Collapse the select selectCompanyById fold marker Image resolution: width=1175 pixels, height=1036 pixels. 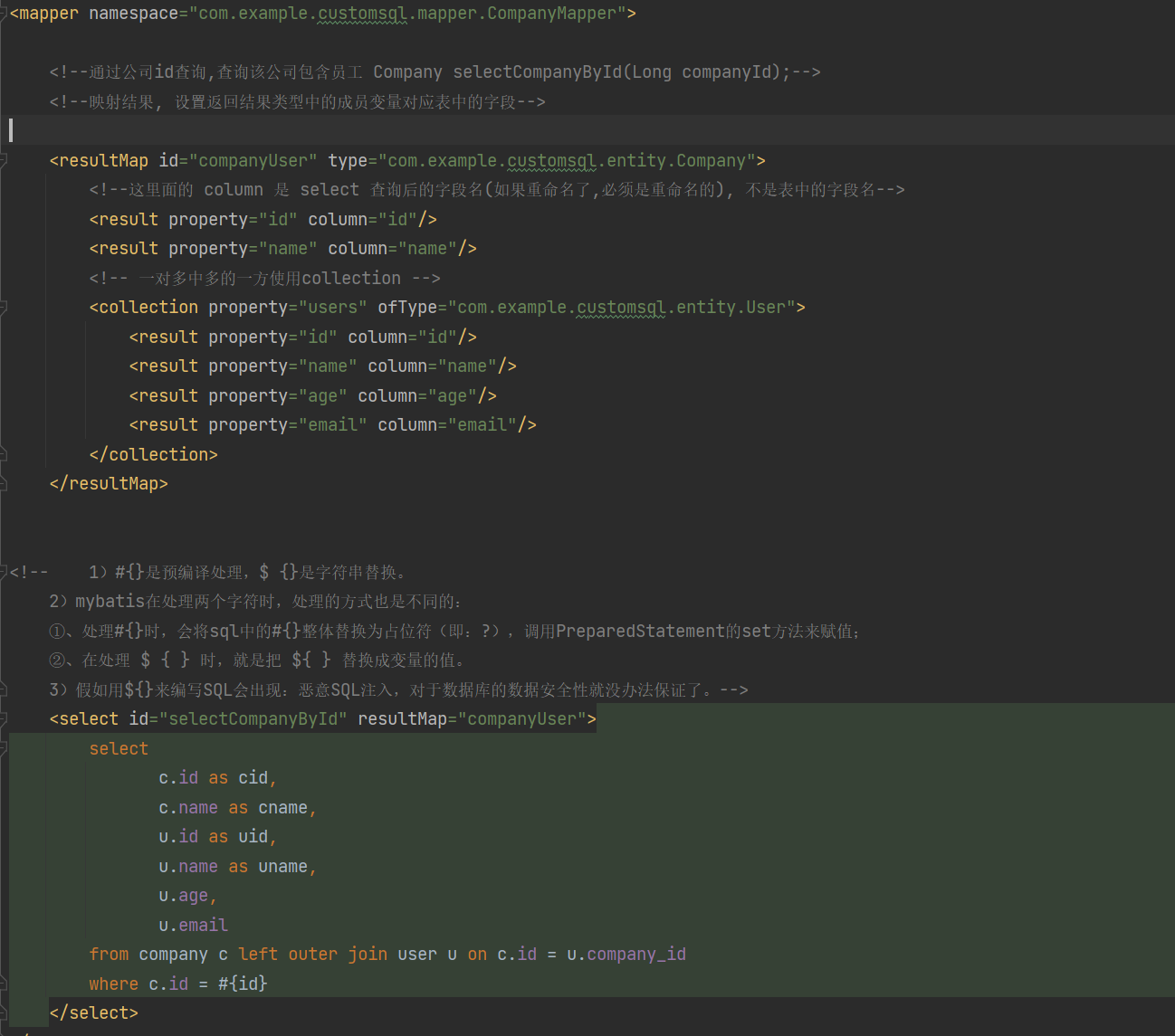pyautogui.click(x=4, y=719)
